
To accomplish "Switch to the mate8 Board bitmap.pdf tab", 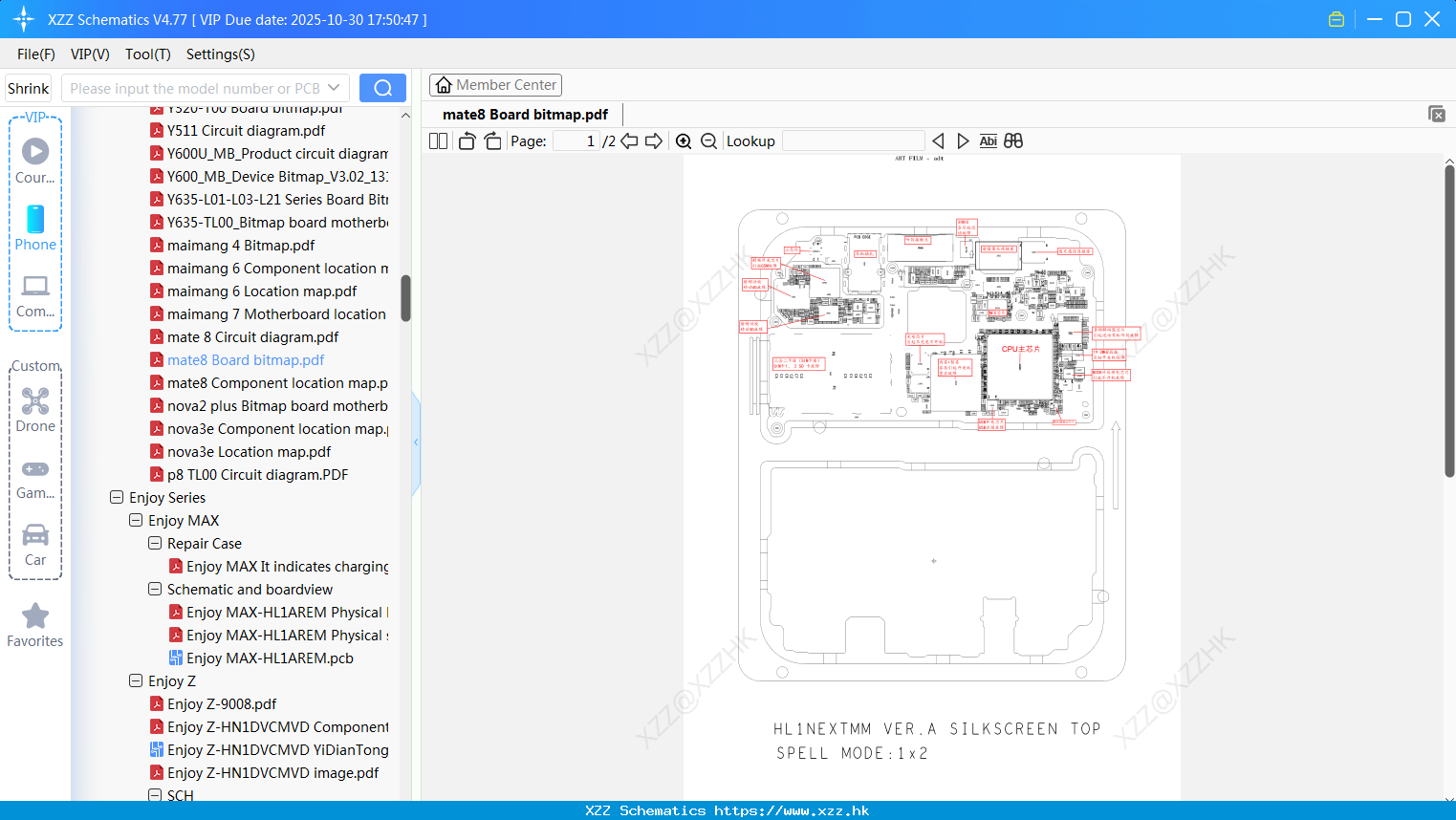I will (x=525, y=114).
